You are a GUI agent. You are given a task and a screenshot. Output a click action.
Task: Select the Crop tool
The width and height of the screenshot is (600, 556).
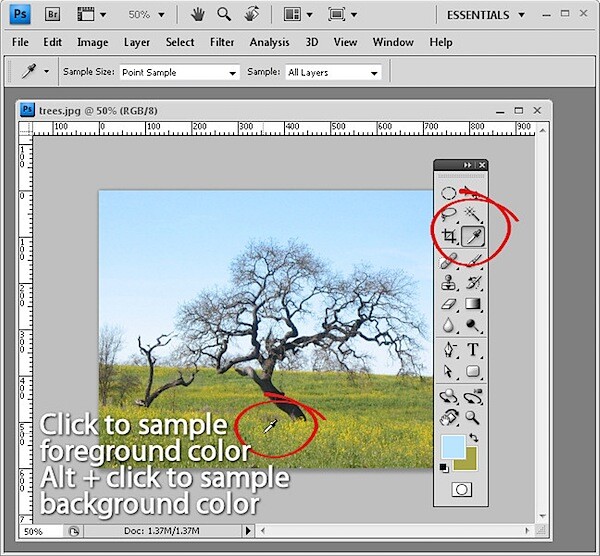(449, 236)
